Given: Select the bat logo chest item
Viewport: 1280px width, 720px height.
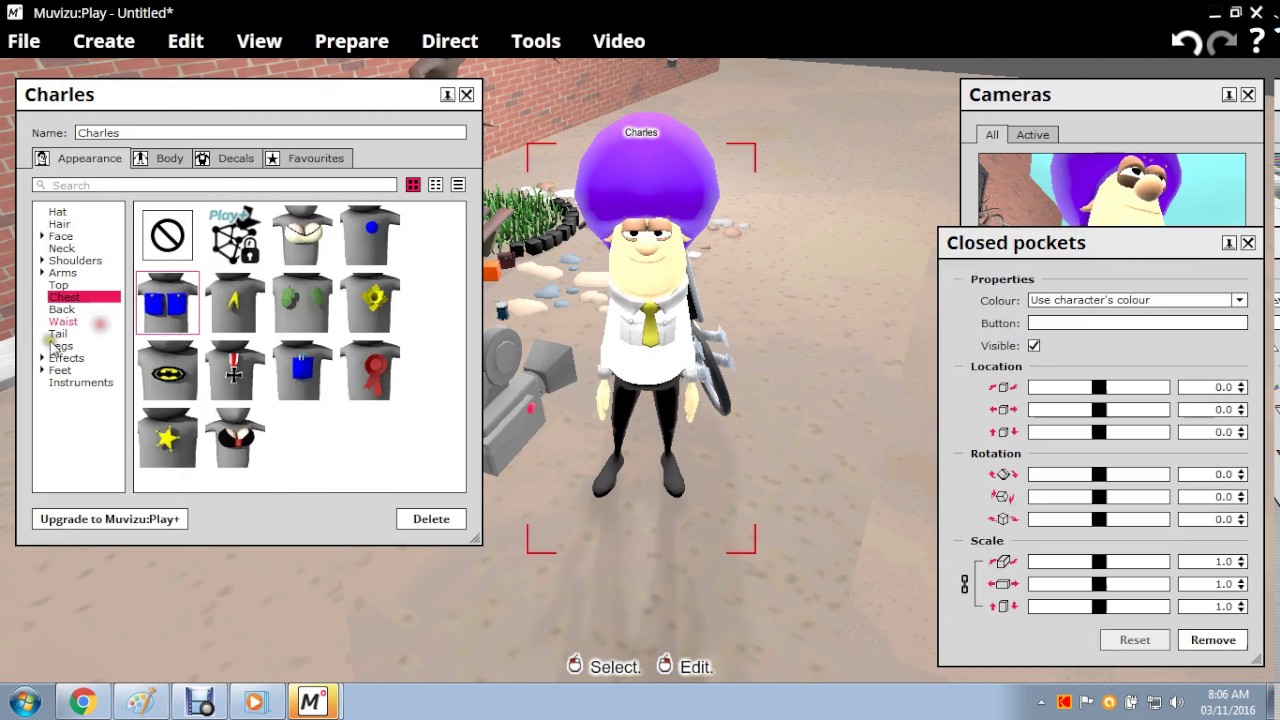Looking at the screenshot, I should point(167,371).
